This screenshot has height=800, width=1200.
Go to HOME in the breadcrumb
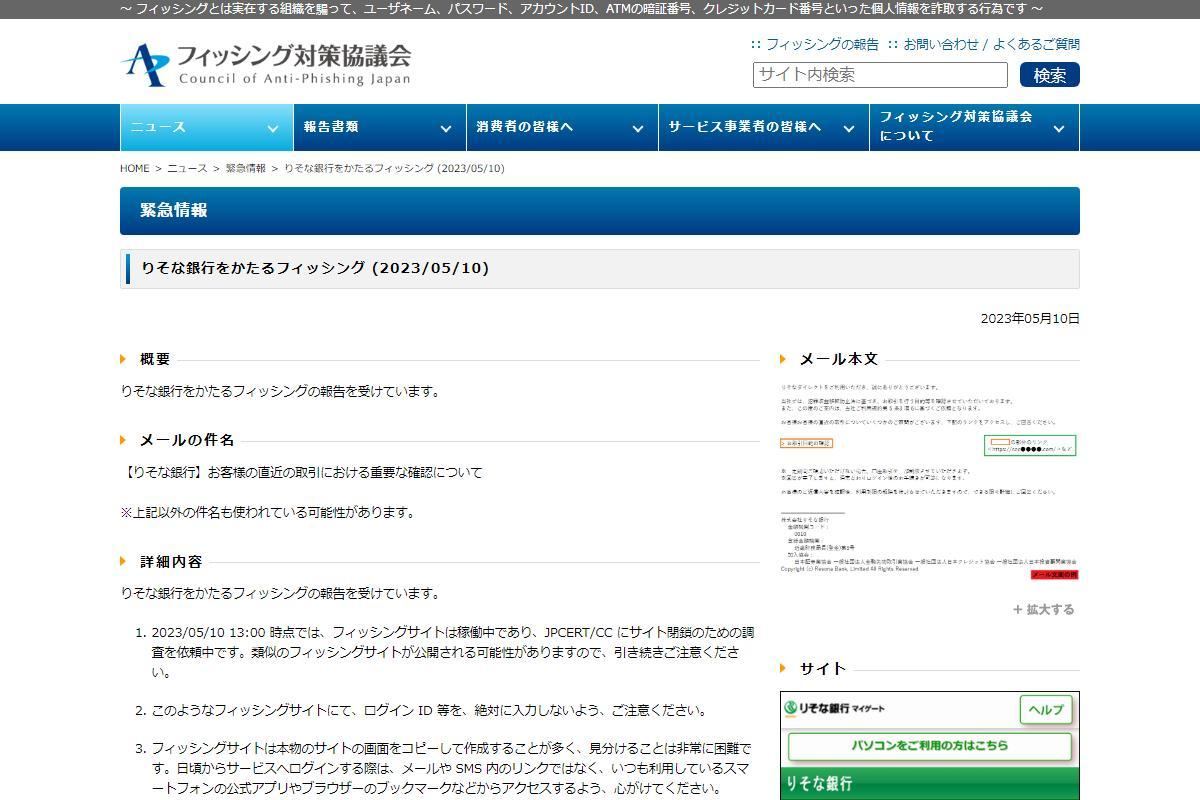[x=135, y=168]
